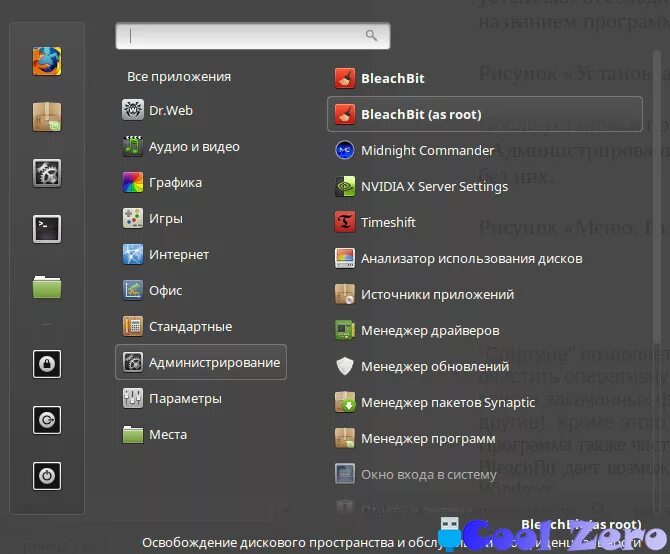Open Менеджер обновлений entry text
The height and width of the screenshot is (554, 670).
click(x=435, y=366)
